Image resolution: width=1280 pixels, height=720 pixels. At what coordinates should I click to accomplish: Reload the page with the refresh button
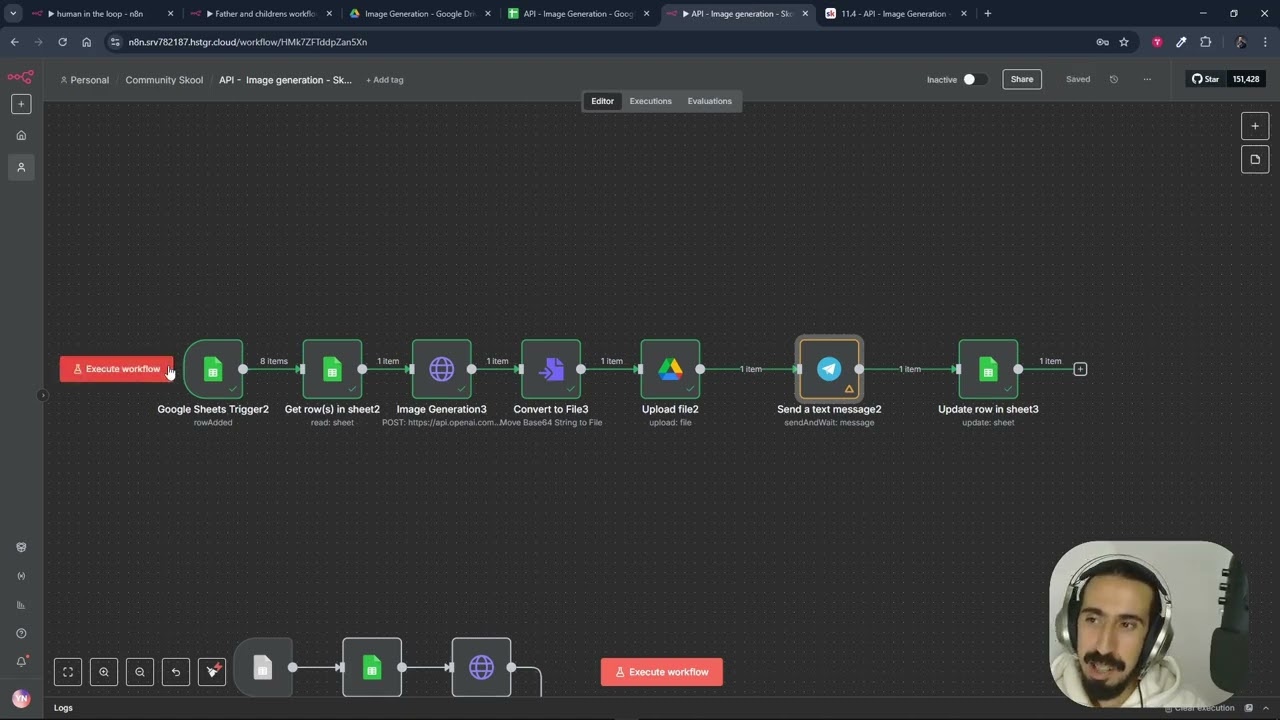click(62, 42)
